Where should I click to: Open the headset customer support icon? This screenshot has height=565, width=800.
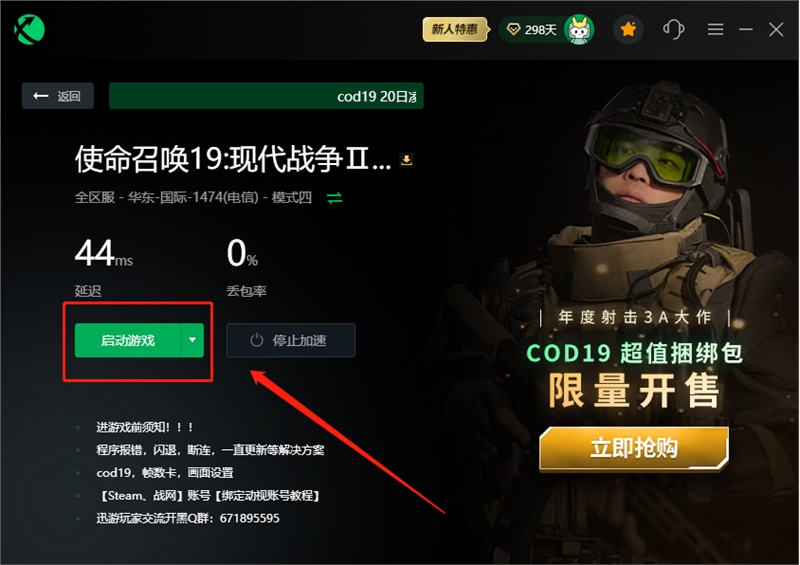coord(673,29)
